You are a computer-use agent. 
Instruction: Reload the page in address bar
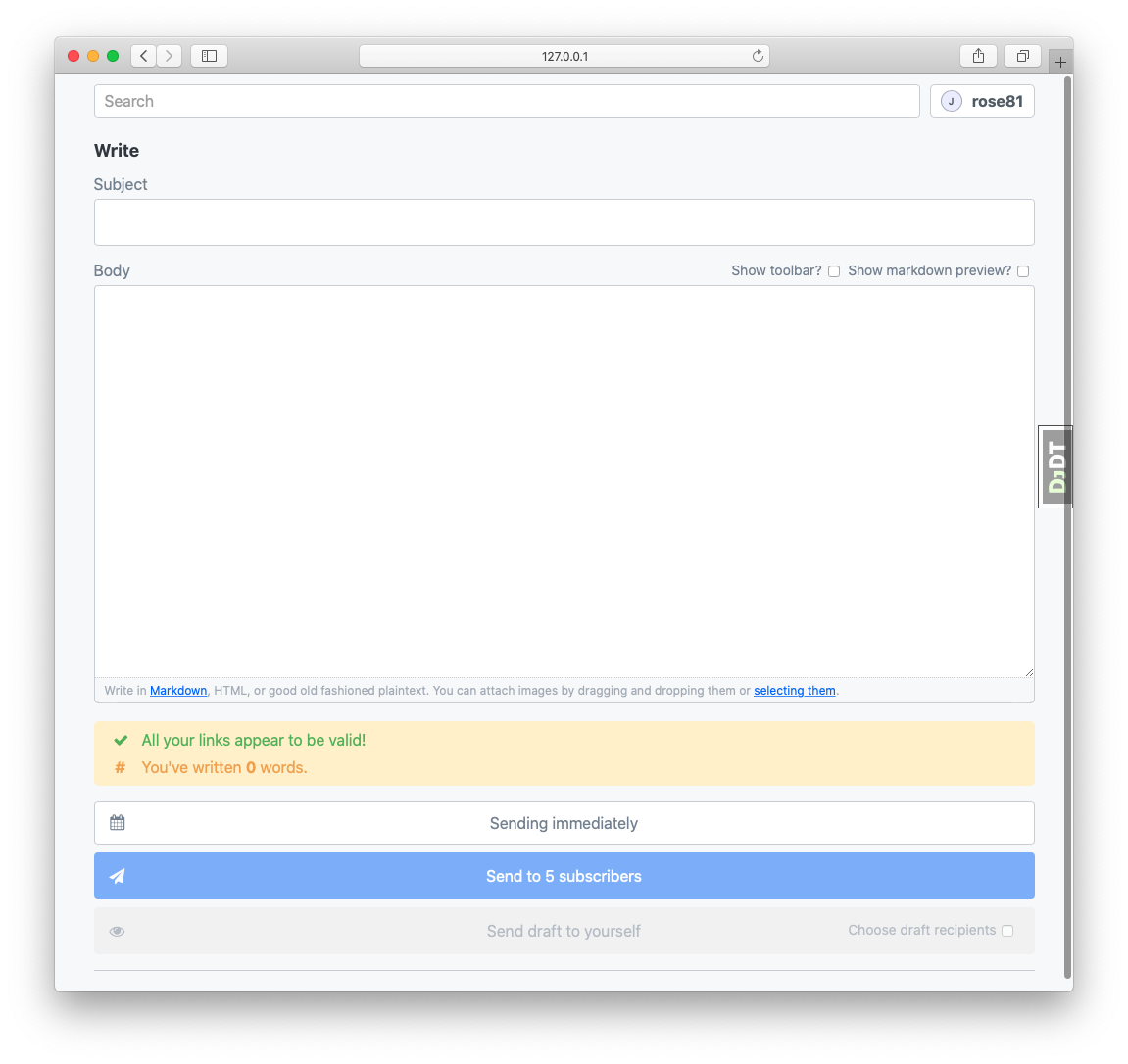tap(758, 56)
